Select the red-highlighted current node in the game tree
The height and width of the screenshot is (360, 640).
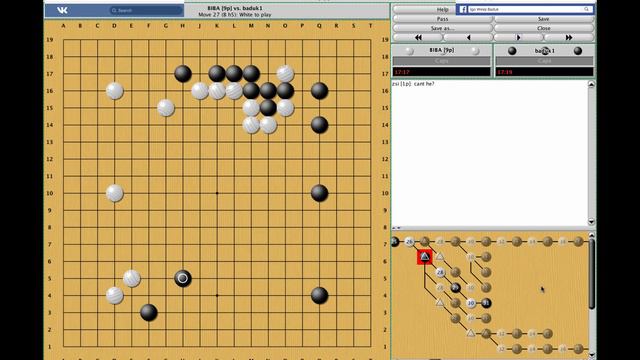[424, 257]
